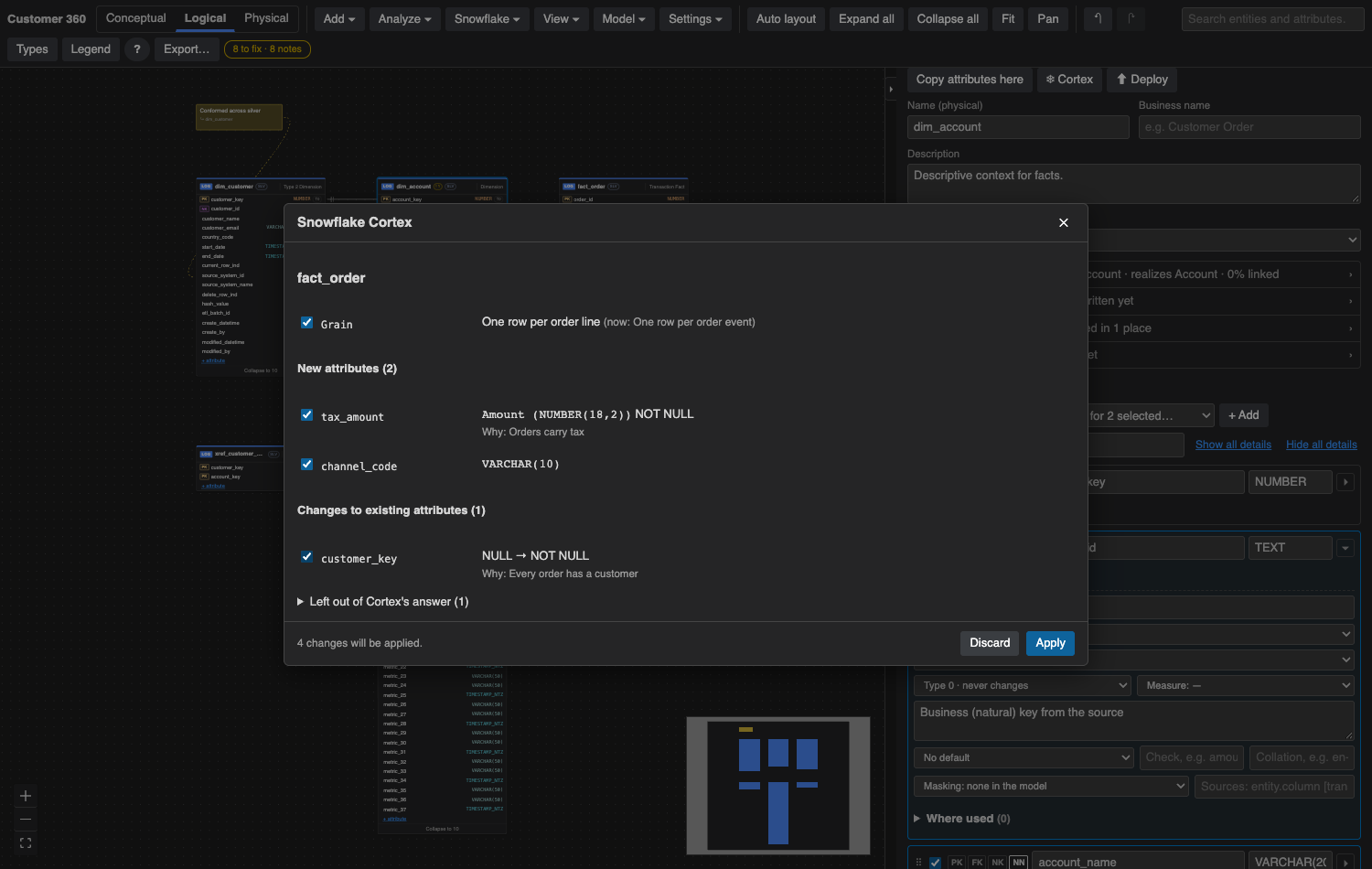1372x869 pixels.
Task: Open the Masking dropdown
Action: (1051, 786)
